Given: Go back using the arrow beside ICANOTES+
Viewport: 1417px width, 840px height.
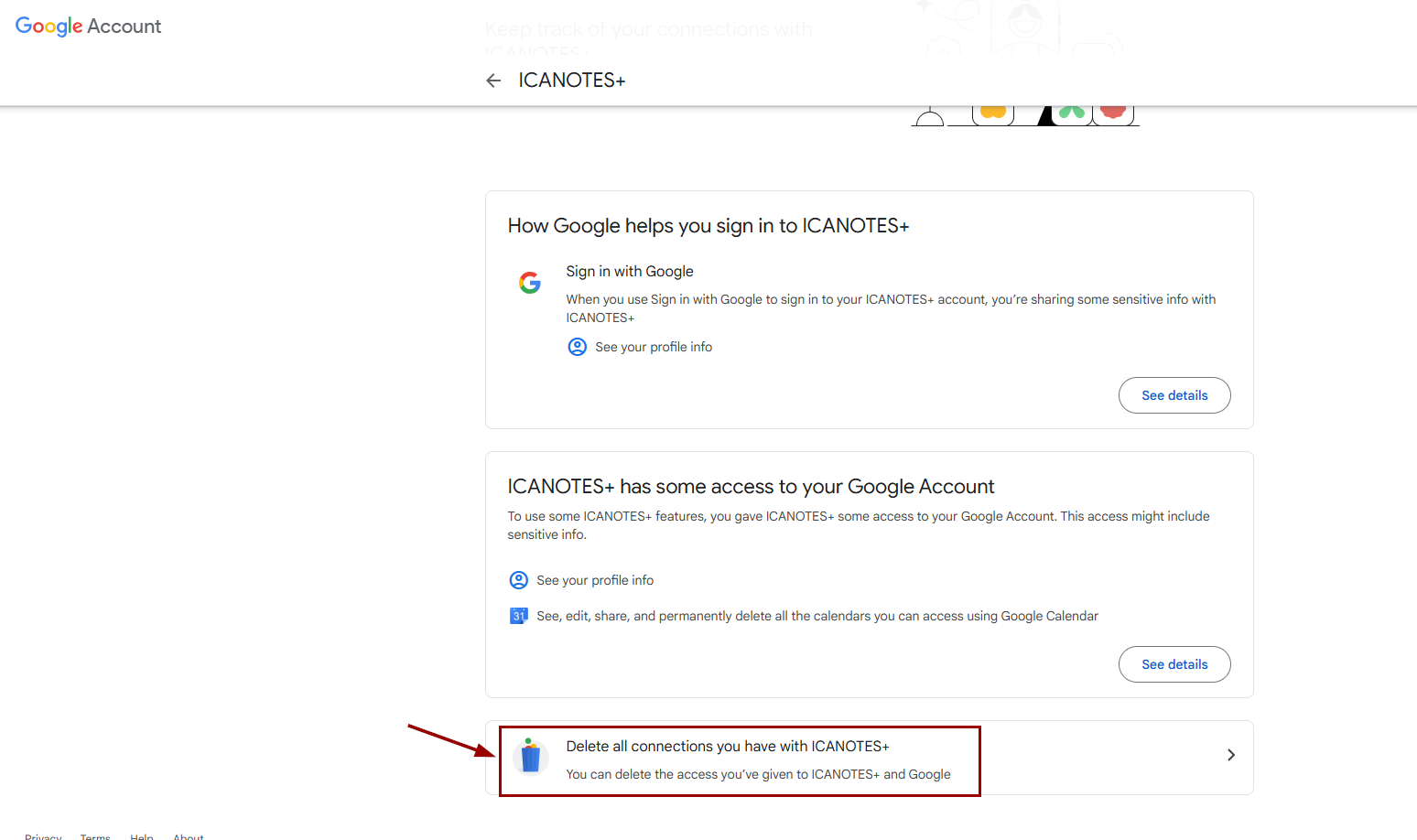Looking at the screenshot, I should click(x=493, y=81).
